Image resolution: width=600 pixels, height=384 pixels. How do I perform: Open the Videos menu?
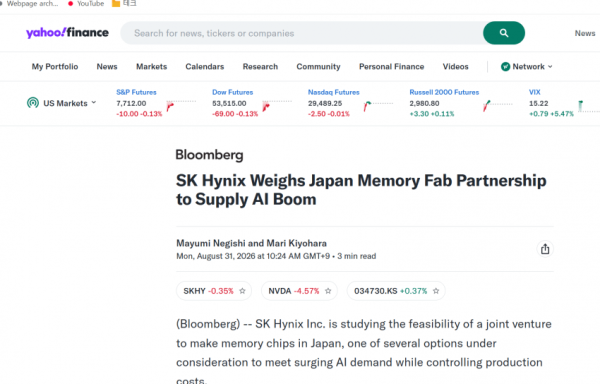(455, 67)
